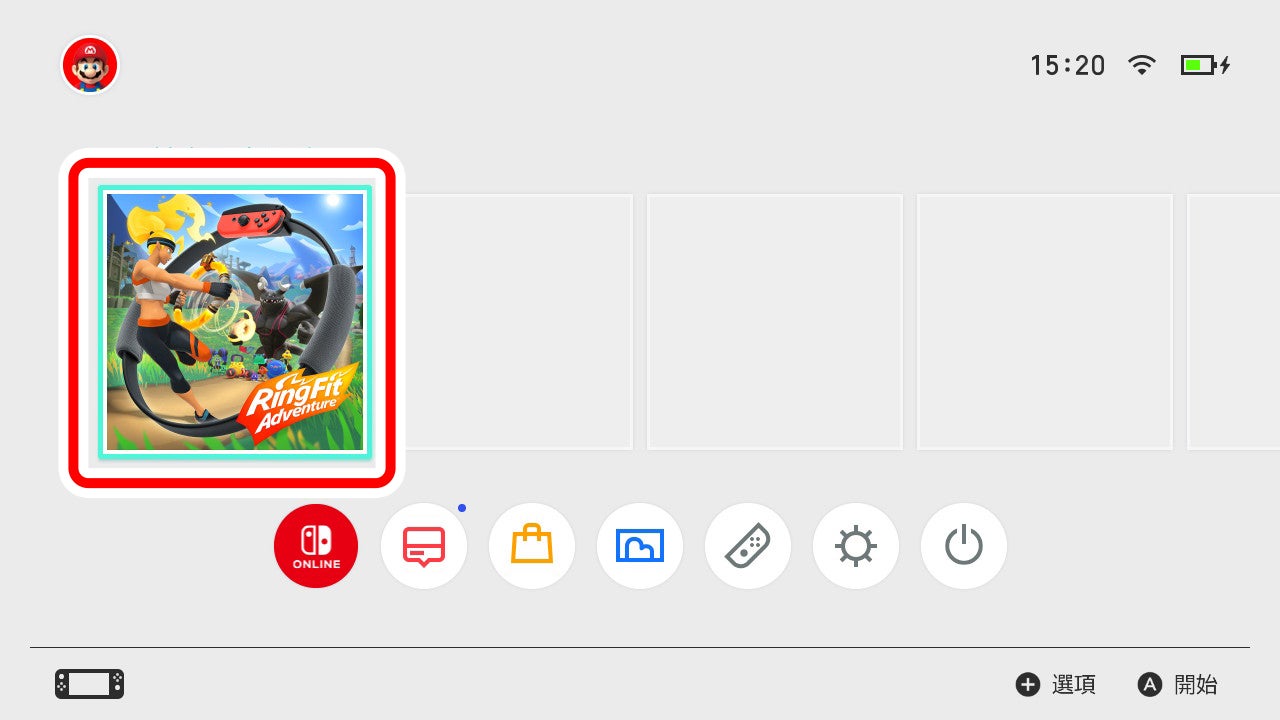Click the handheld console icon at bottom left

90,684
